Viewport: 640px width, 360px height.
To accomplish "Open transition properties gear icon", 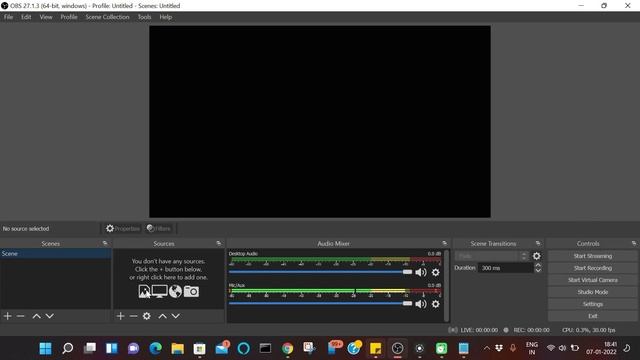I will tap(536, 256).
